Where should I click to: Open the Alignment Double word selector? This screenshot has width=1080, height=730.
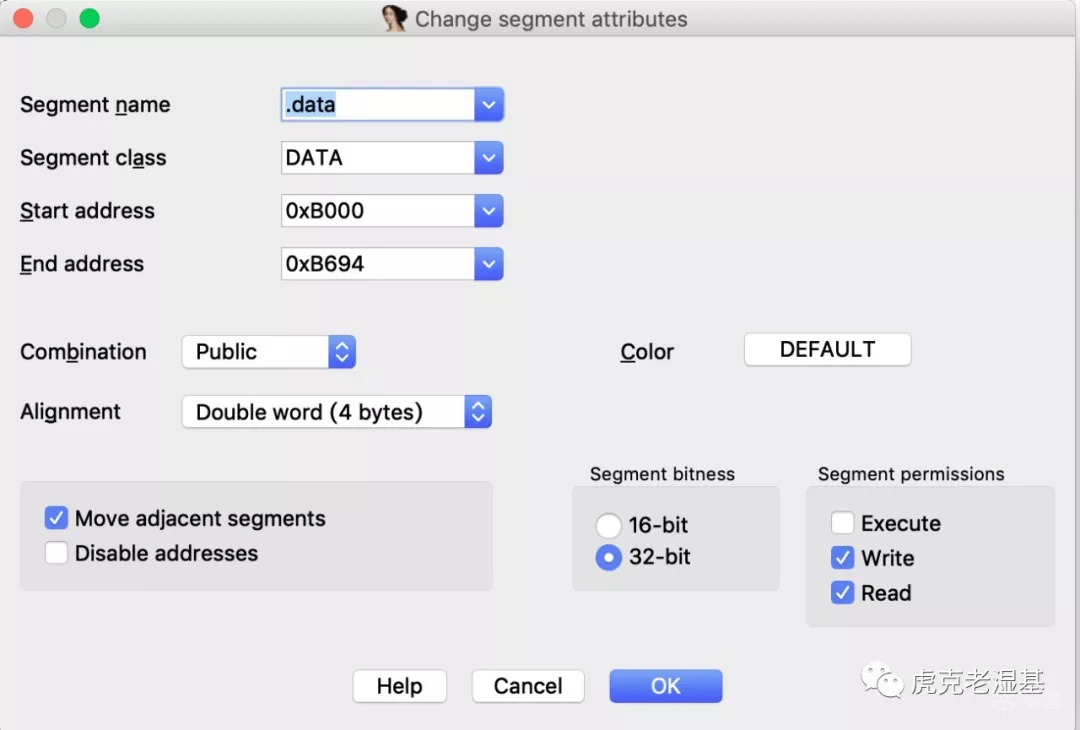[x=336, y=412]
